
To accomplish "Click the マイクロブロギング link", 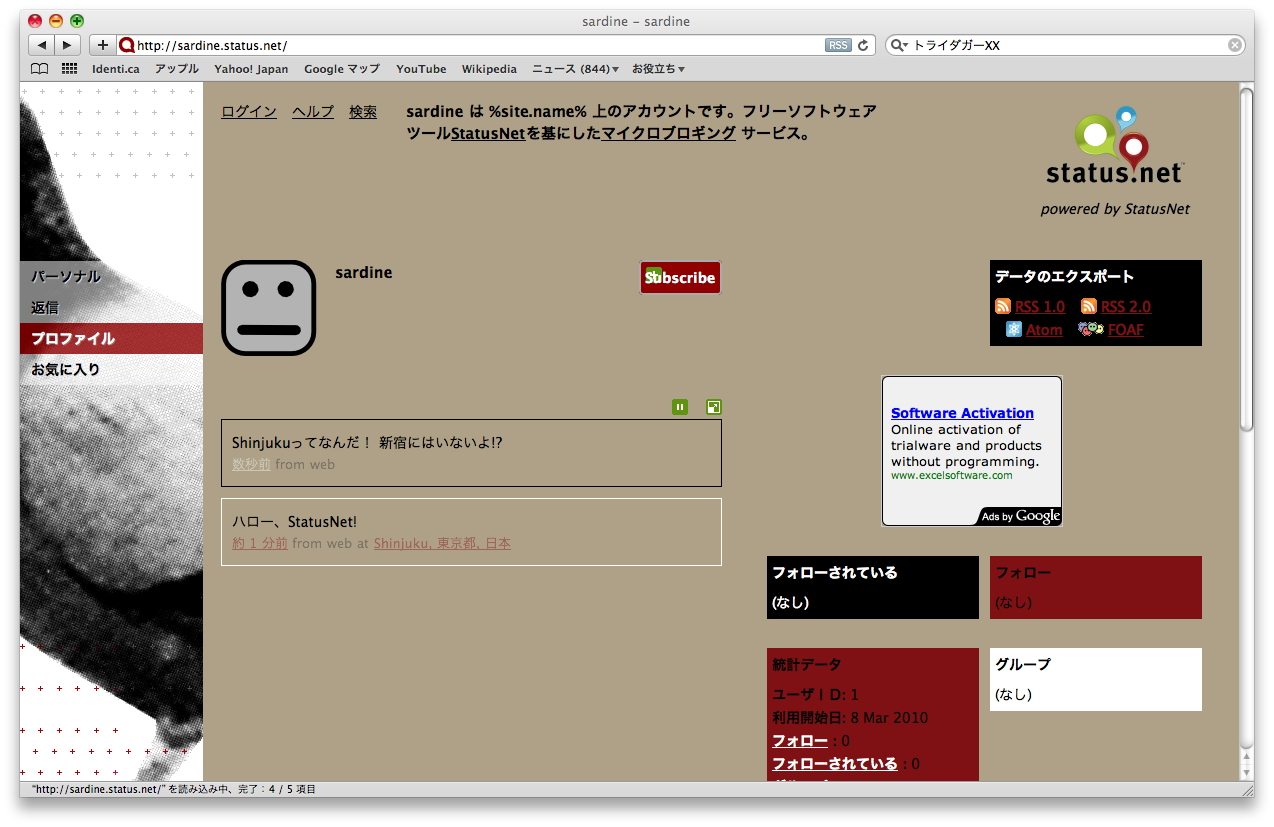I will [x=669, y=133].
